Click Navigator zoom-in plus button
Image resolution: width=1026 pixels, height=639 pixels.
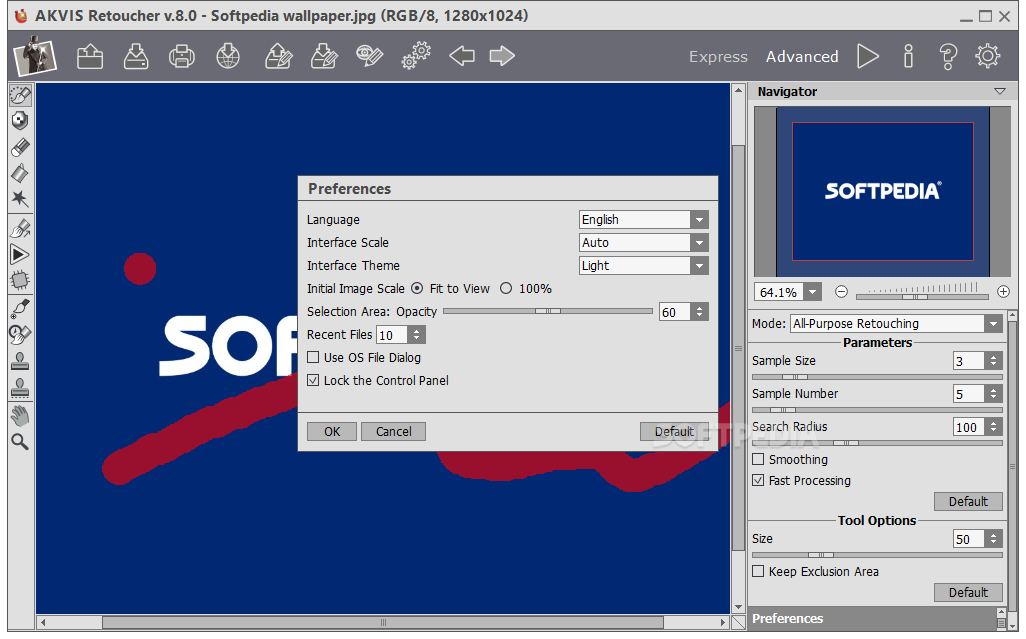[1003, 292]
